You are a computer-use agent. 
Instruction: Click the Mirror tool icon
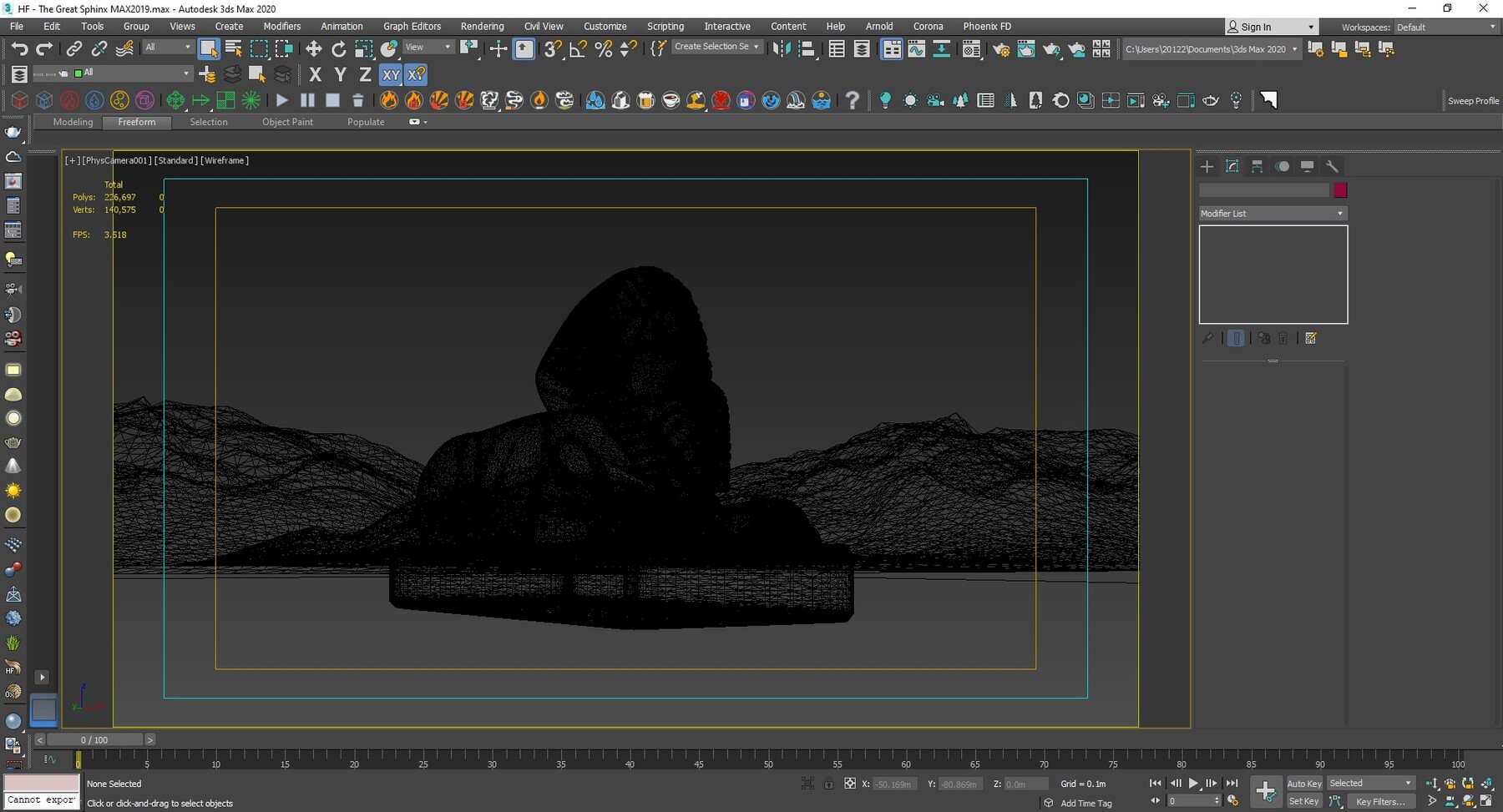coord(781,49)
